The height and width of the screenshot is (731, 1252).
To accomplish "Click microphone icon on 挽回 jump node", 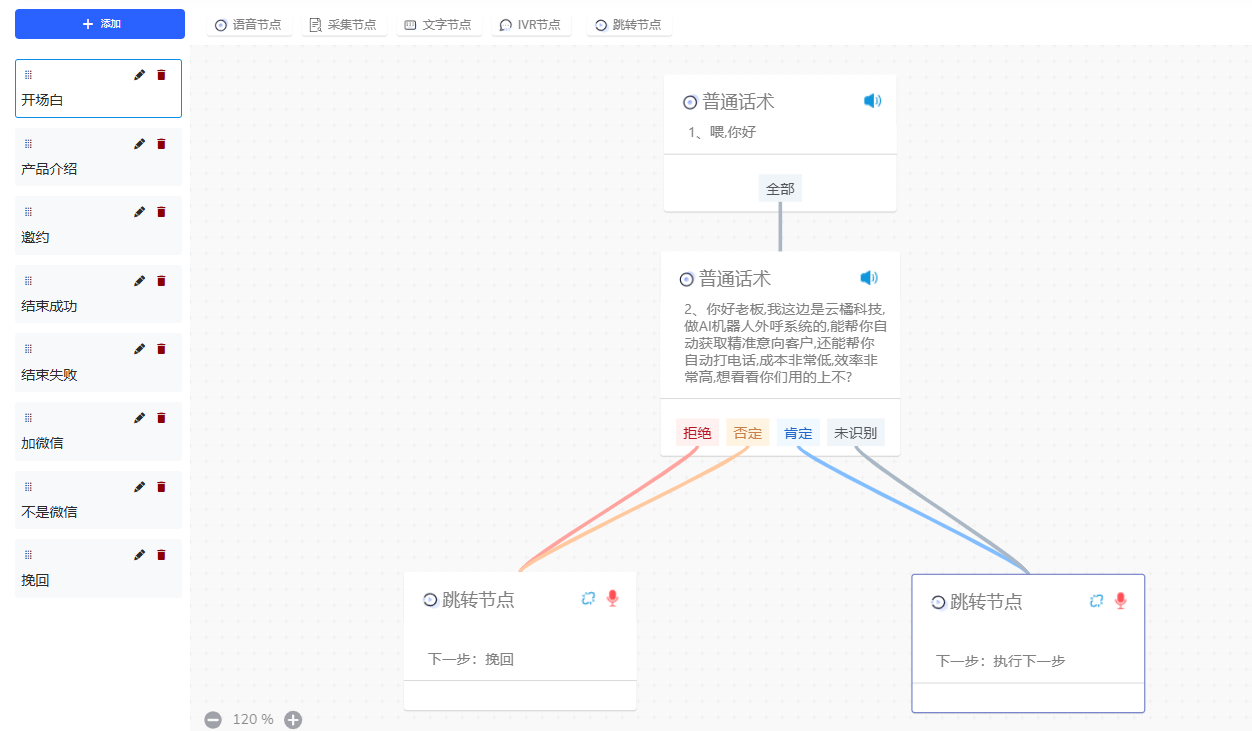I will pos(613,598).
